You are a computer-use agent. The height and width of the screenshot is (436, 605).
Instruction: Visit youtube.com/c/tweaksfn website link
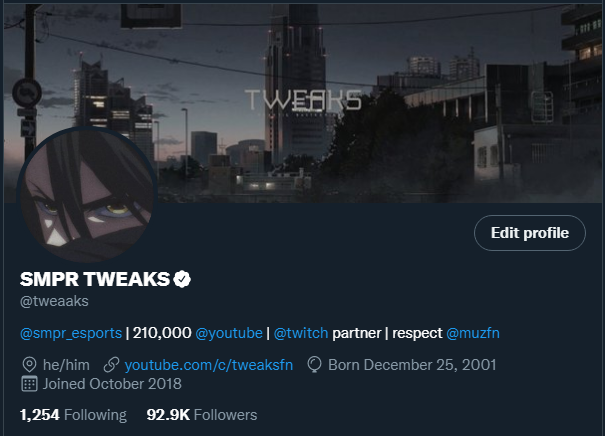[209, 365]
